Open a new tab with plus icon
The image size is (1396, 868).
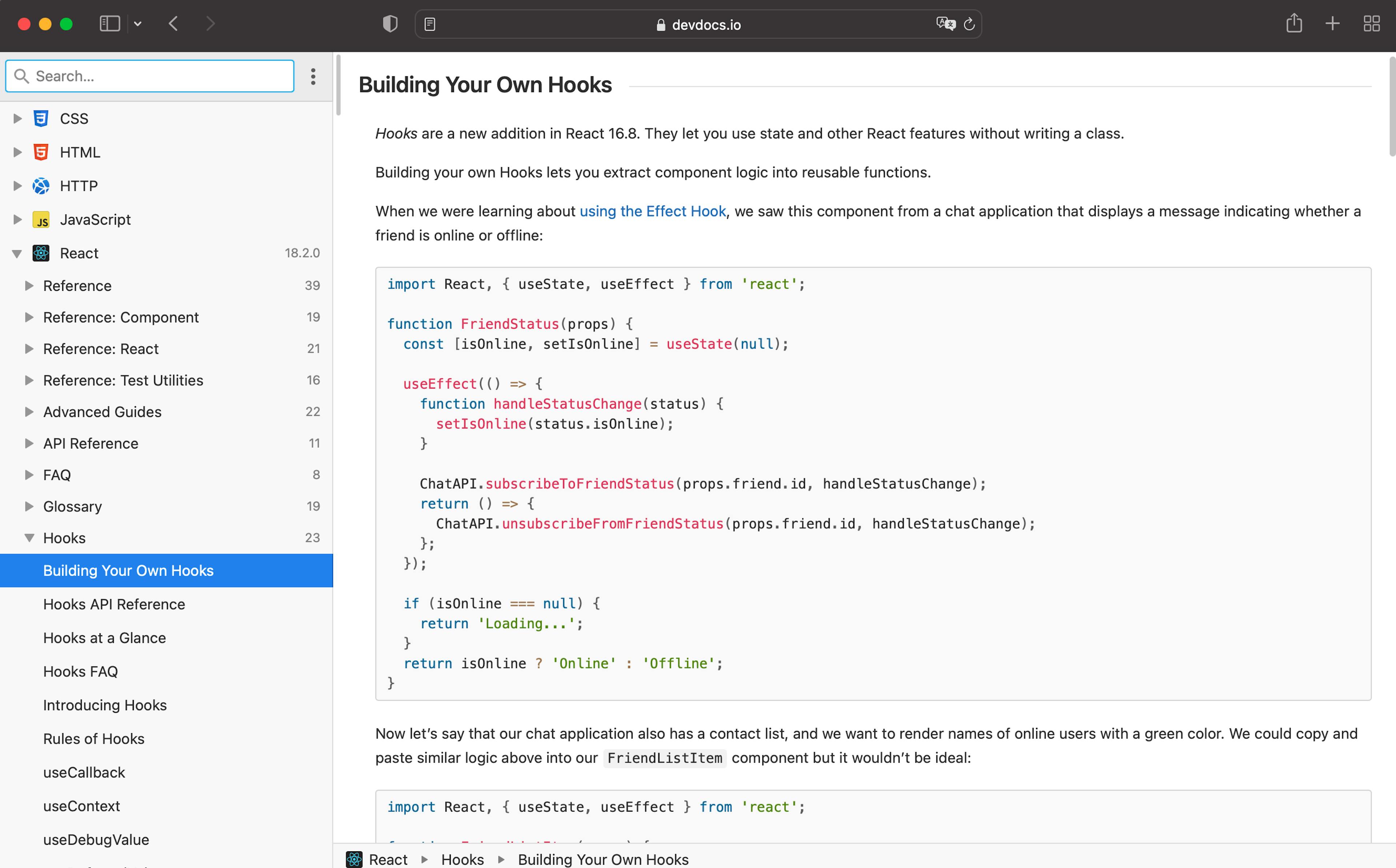tap(1332, 24)
